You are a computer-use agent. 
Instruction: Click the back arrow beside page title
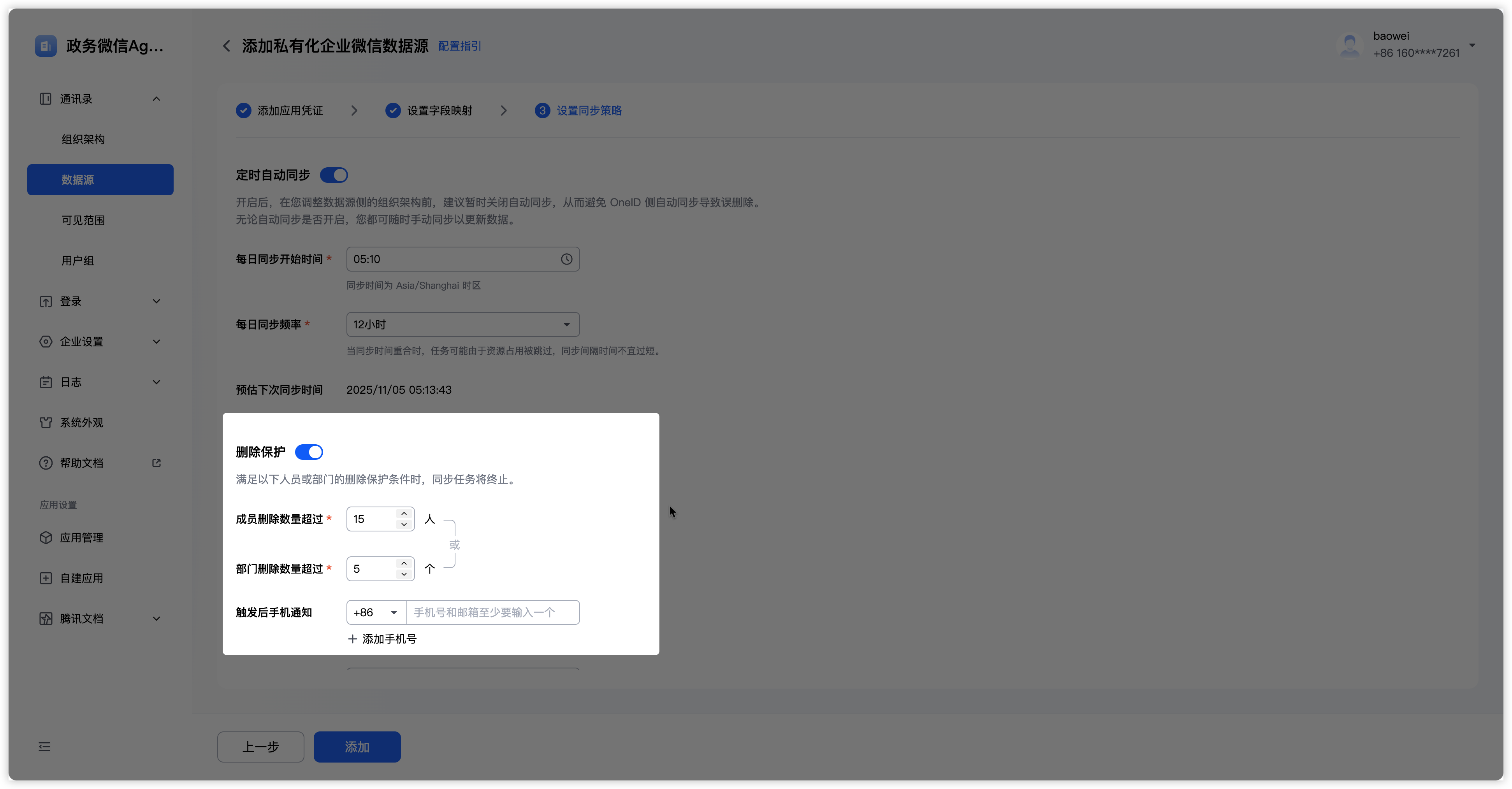click(x=227, y=46)
